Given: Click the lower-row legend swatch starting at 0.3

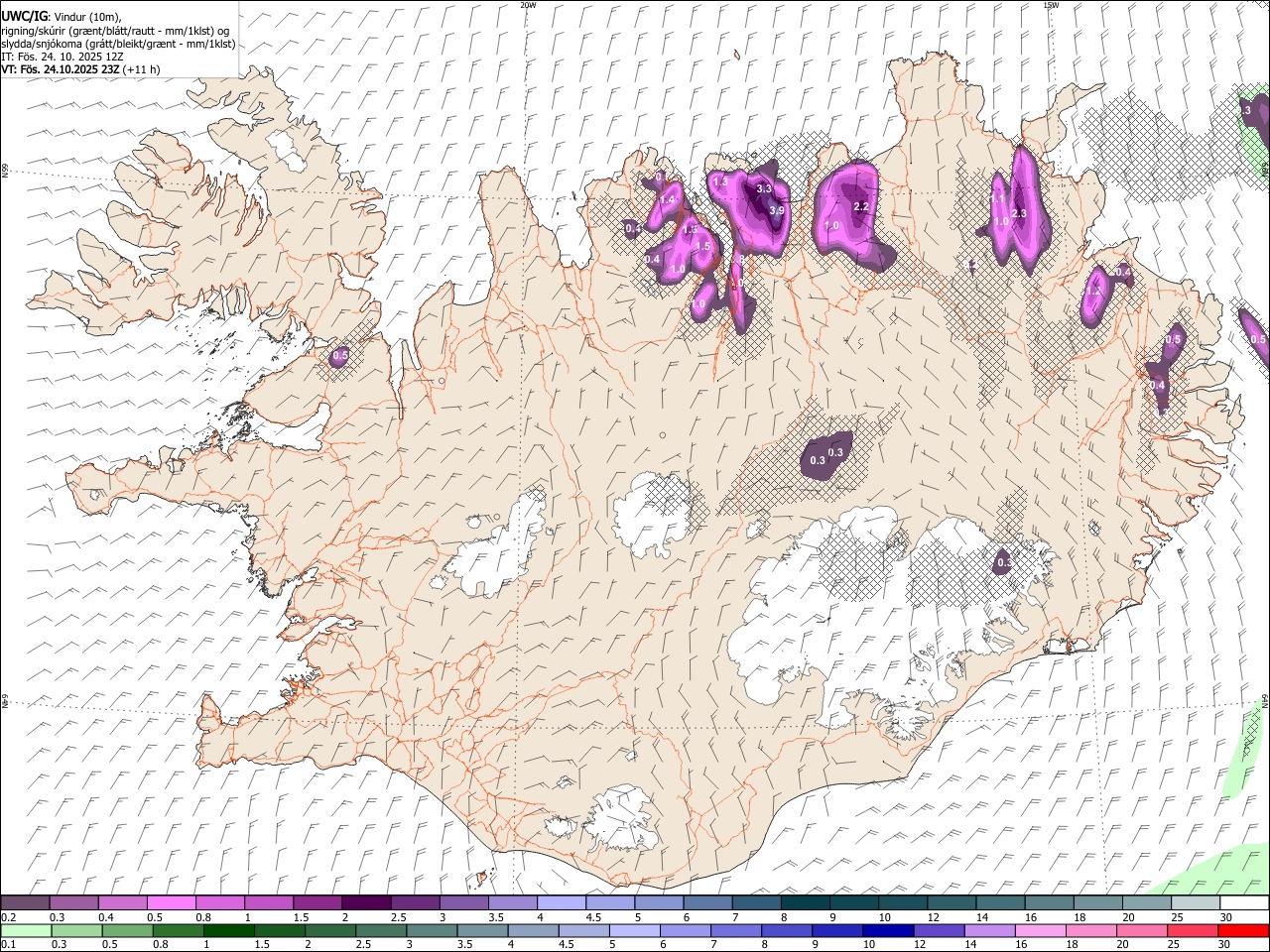Looking at the screenshot, I should click(76, 930).
